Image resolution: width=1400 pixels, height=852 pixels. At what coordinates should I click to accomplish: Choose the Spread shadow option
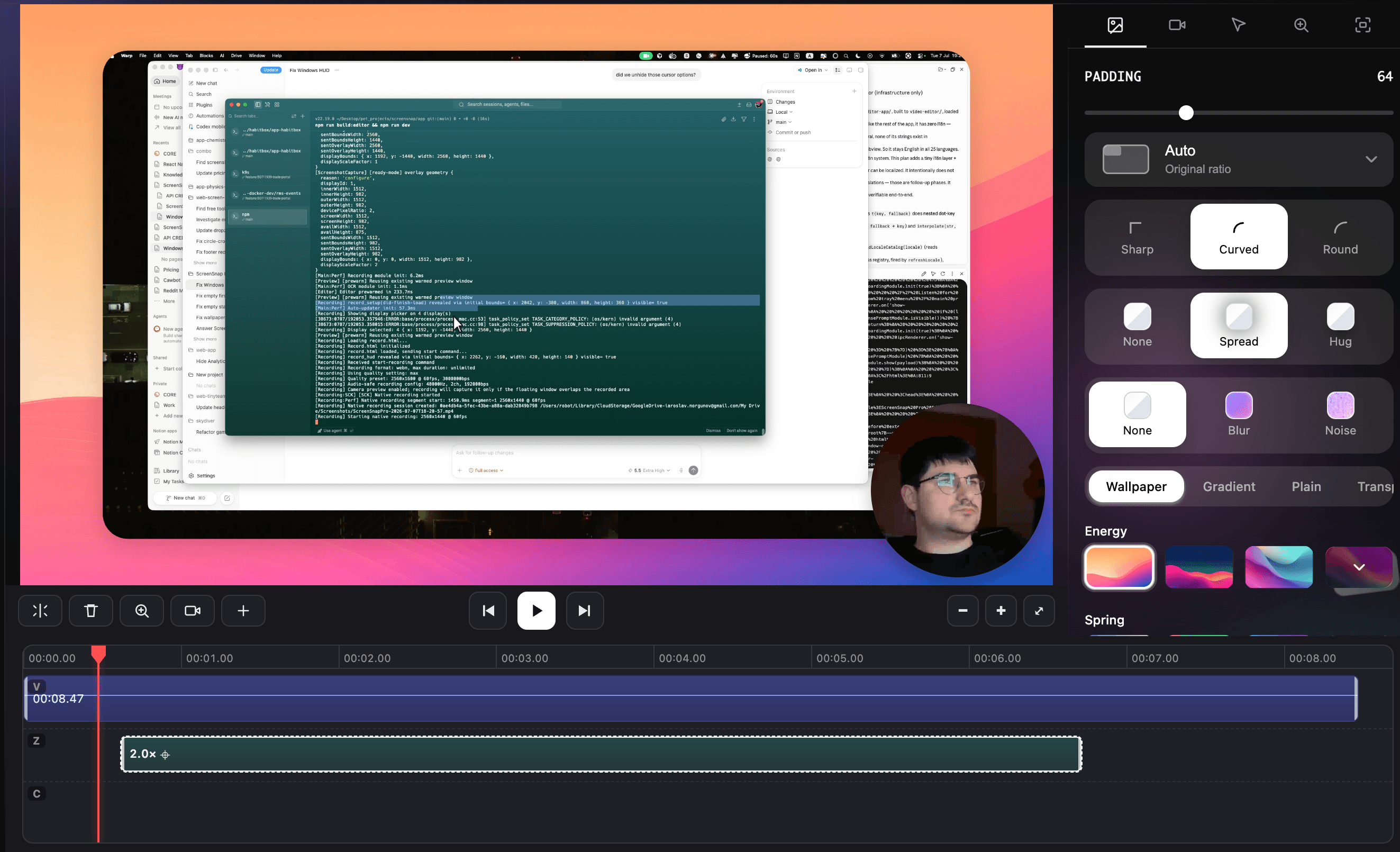click(1239, 325)
